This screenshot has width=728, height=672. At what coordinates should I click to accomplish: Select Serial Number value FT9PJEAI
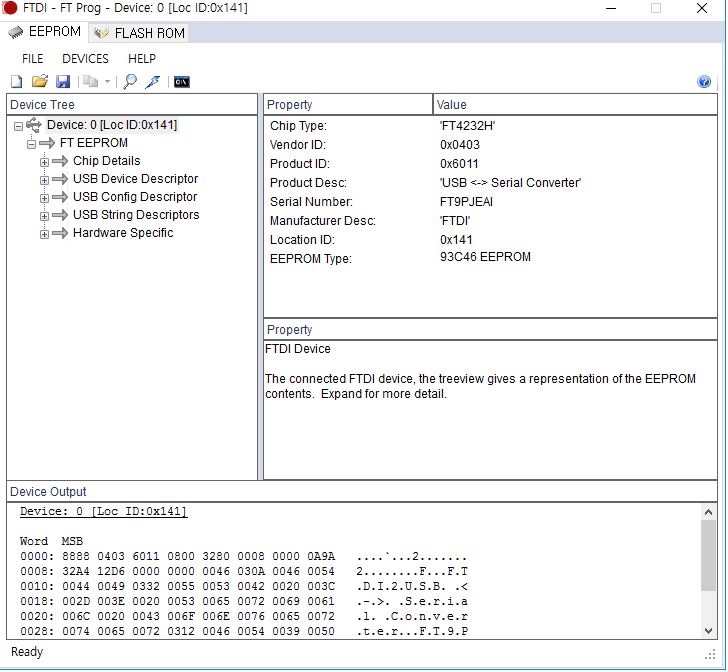click(x=466, y=202)
